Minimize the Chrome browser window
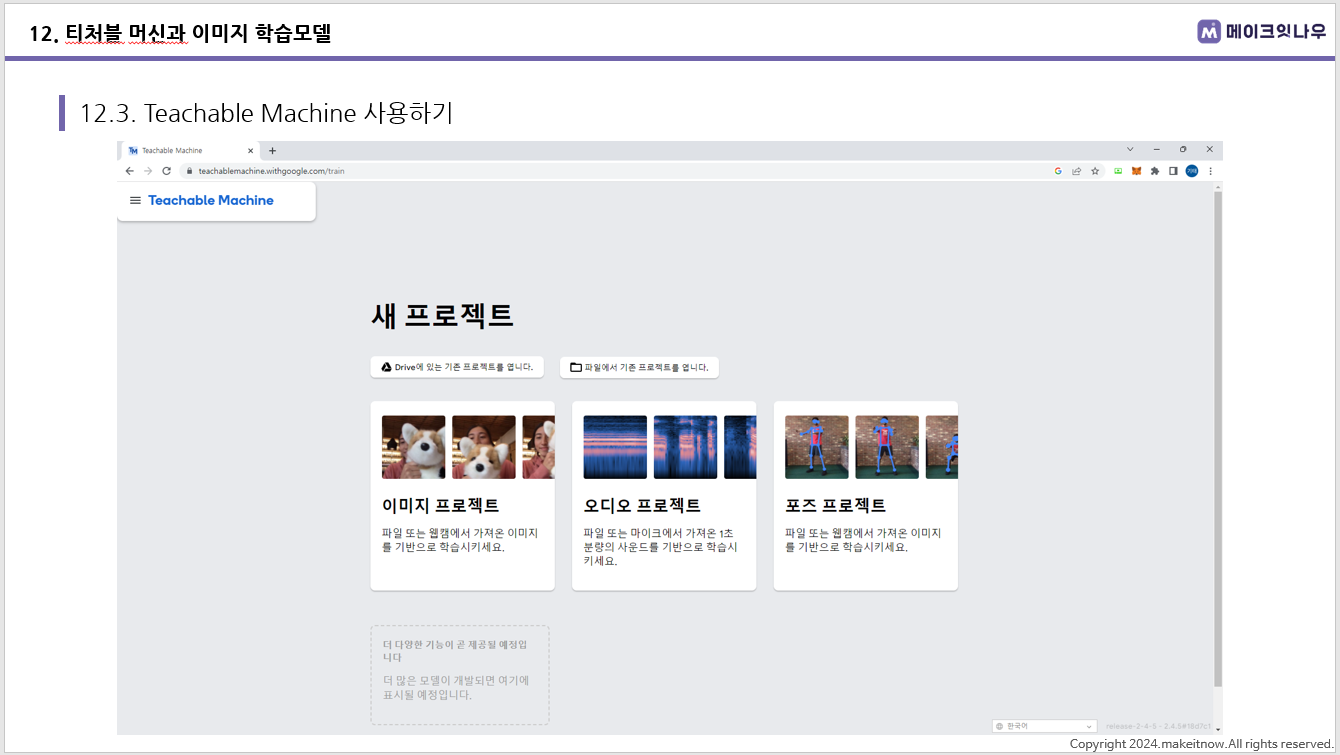 [1156, 149]
